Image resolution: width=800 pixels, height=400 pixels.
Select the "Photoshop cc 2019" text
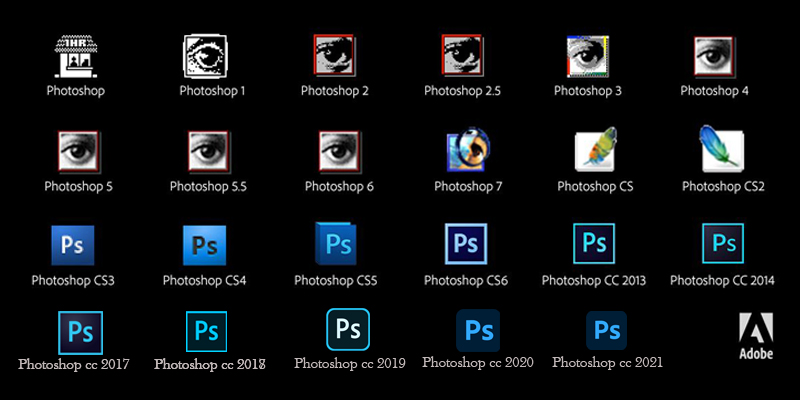[350, 363]
